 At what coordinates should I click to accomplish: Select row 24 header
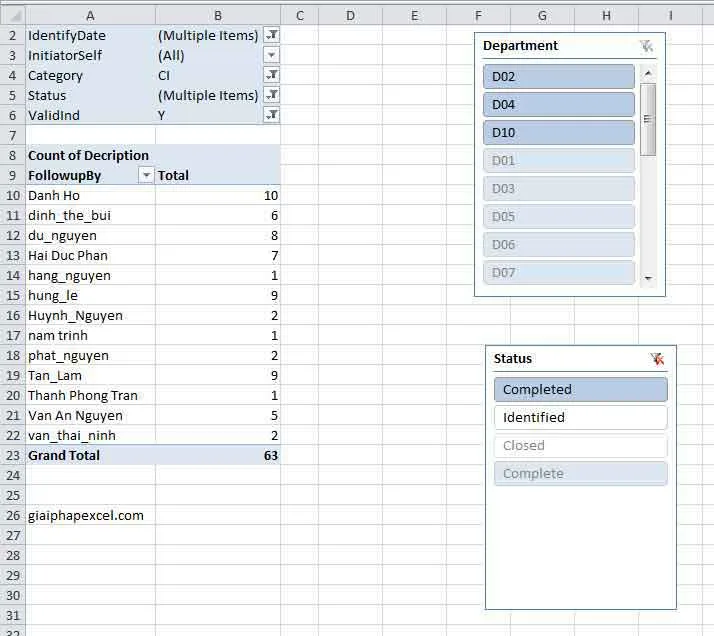[x=13, y=475]
